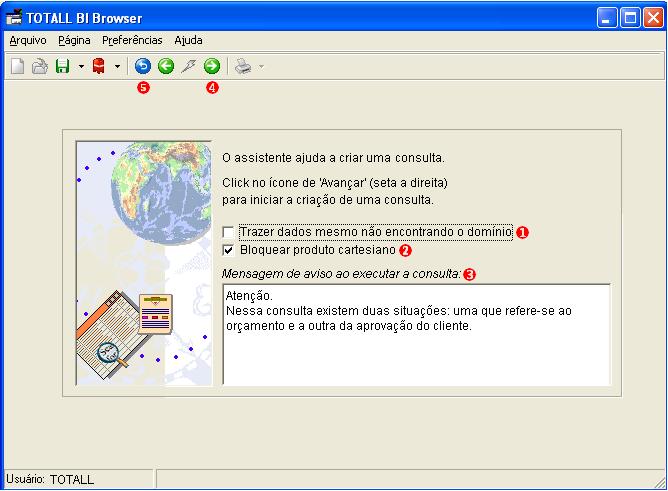Click the printer toolbar icon

coord(243,66)
